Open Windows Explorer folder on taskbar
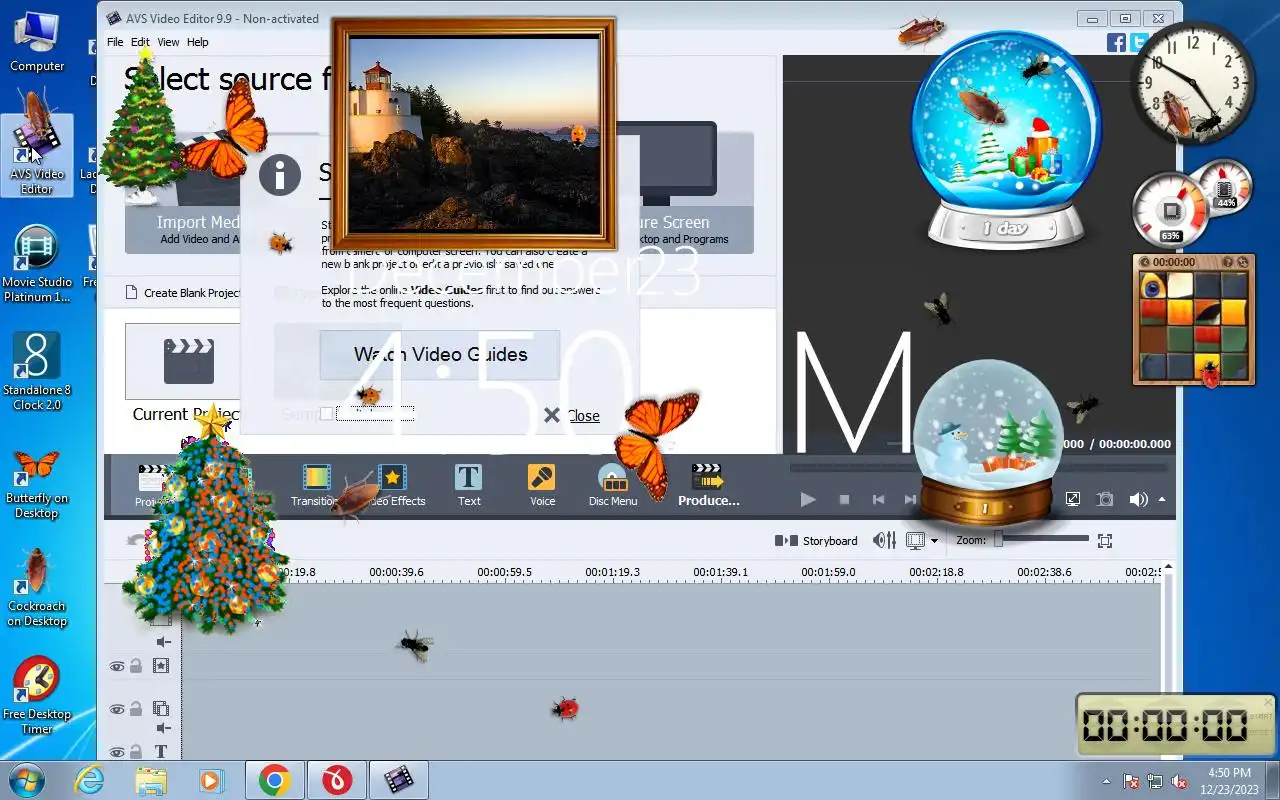 [151, 780]
